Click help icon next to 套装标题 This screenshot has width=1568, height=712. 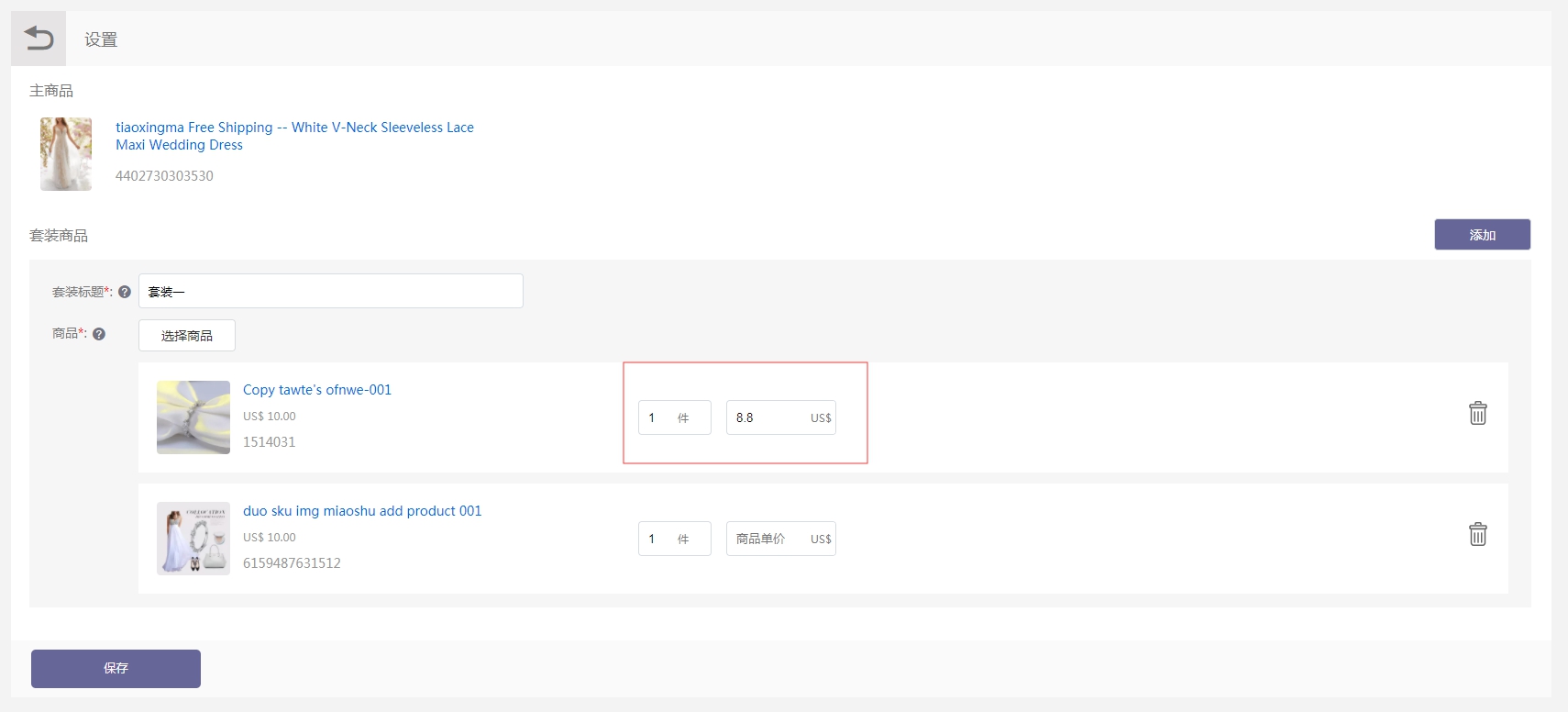pos(125,292)
